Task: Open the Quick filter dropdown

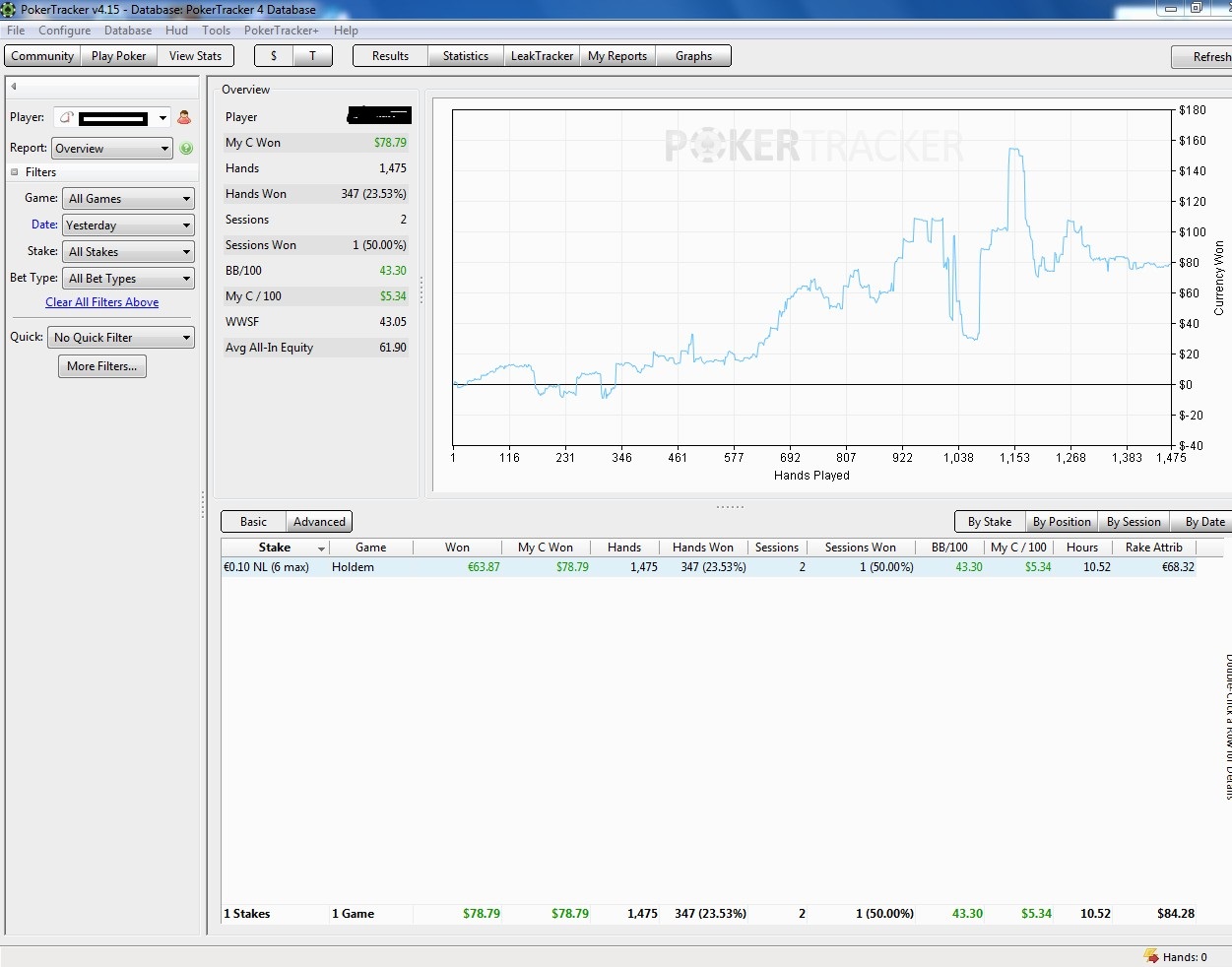Action: click(x=122, y=338)
